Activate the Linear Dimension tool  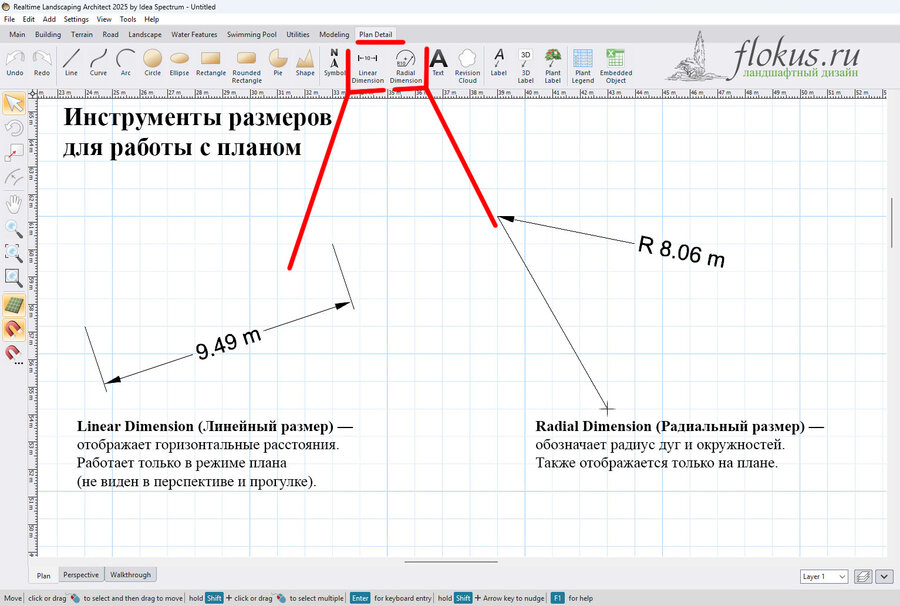click(367, 66)
